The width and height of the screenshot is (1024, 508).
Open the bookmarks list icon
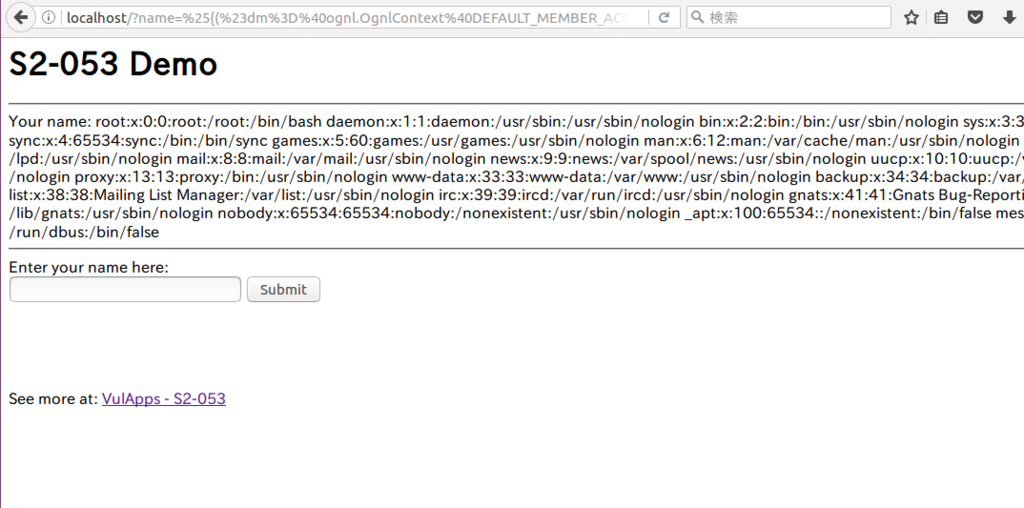click(941, 18)
